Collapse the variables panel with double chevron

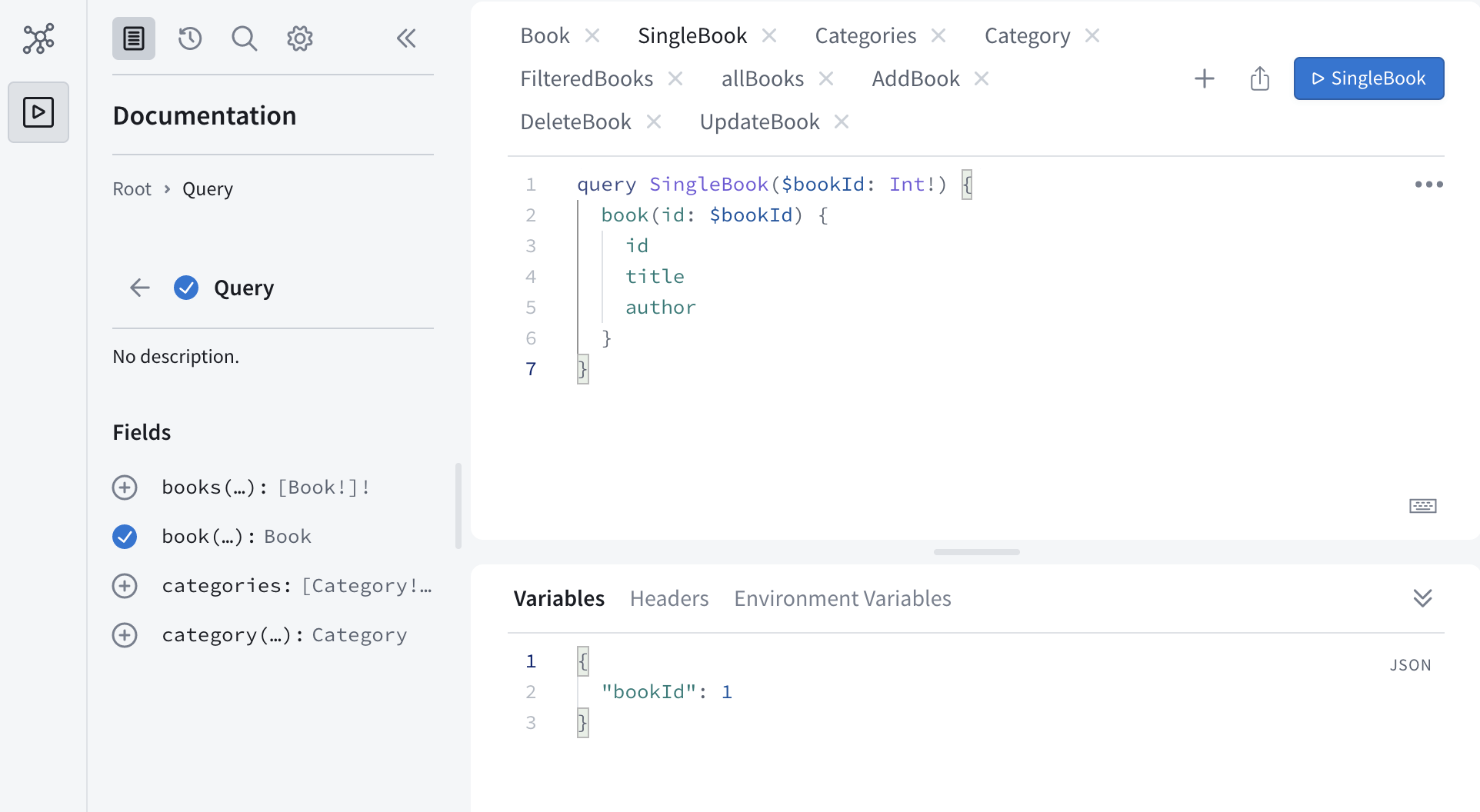coord(1423,598)
